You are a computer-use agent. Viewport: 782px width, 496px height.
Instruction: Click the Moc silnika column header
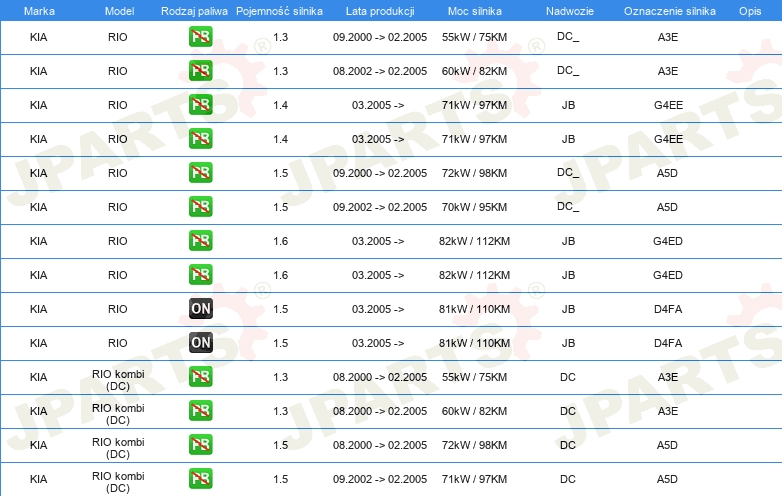click(x=475, y=11)
